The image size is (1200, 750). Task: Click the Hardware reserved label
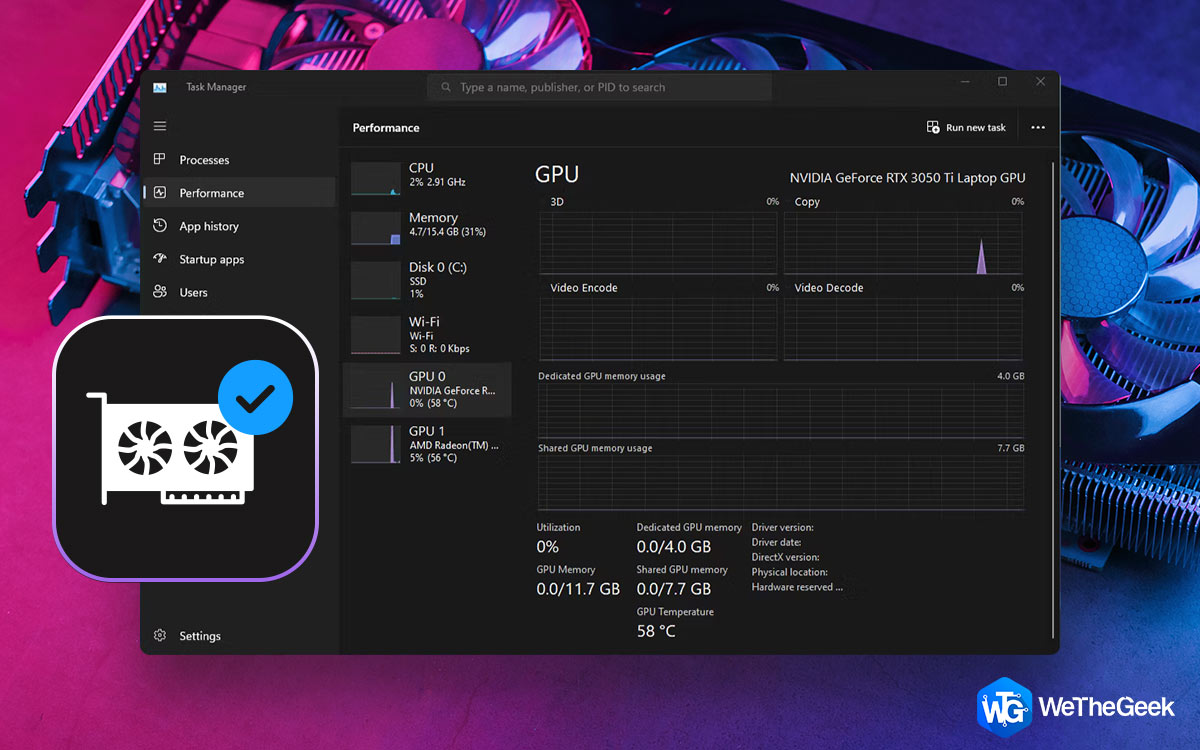(797, 587)
